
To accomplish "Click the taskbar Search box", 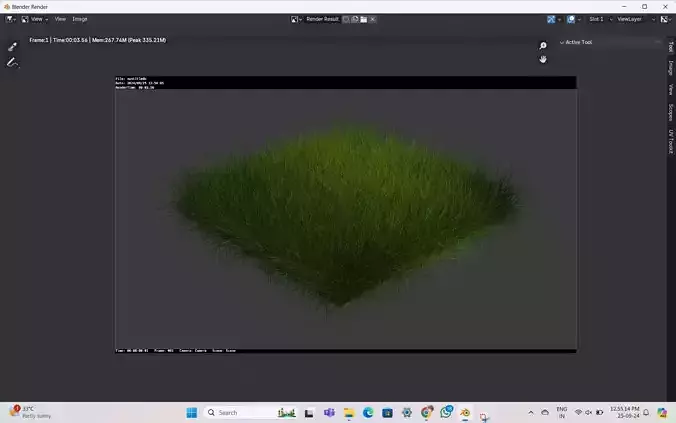I will (x=250, y=413).
